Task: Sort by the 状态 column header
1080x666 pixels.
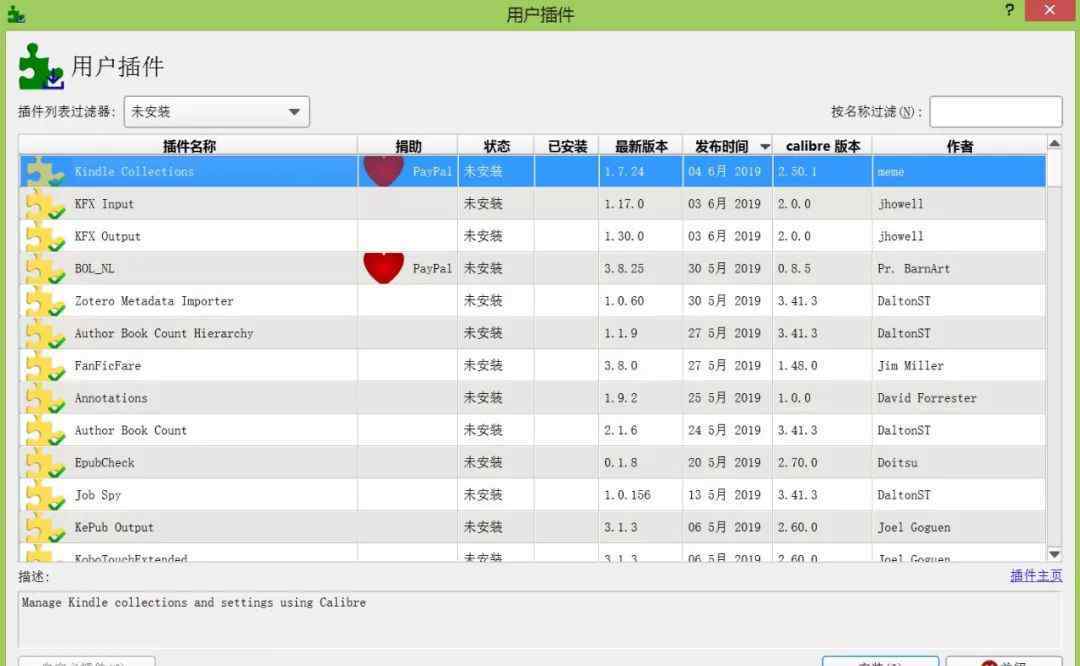Action: click(496, 146)
